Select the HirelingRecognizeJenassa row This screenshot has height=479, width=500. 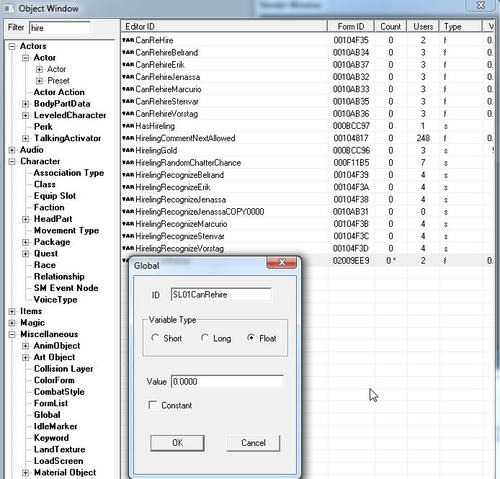point(308,200)
